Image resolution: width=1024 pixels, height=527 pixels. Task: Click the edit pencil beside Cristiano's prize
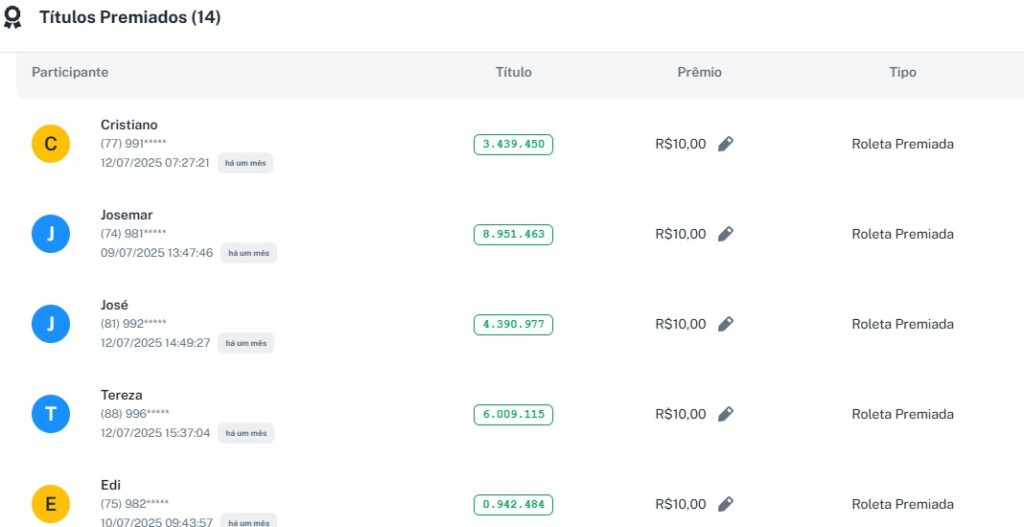(726, 144)
